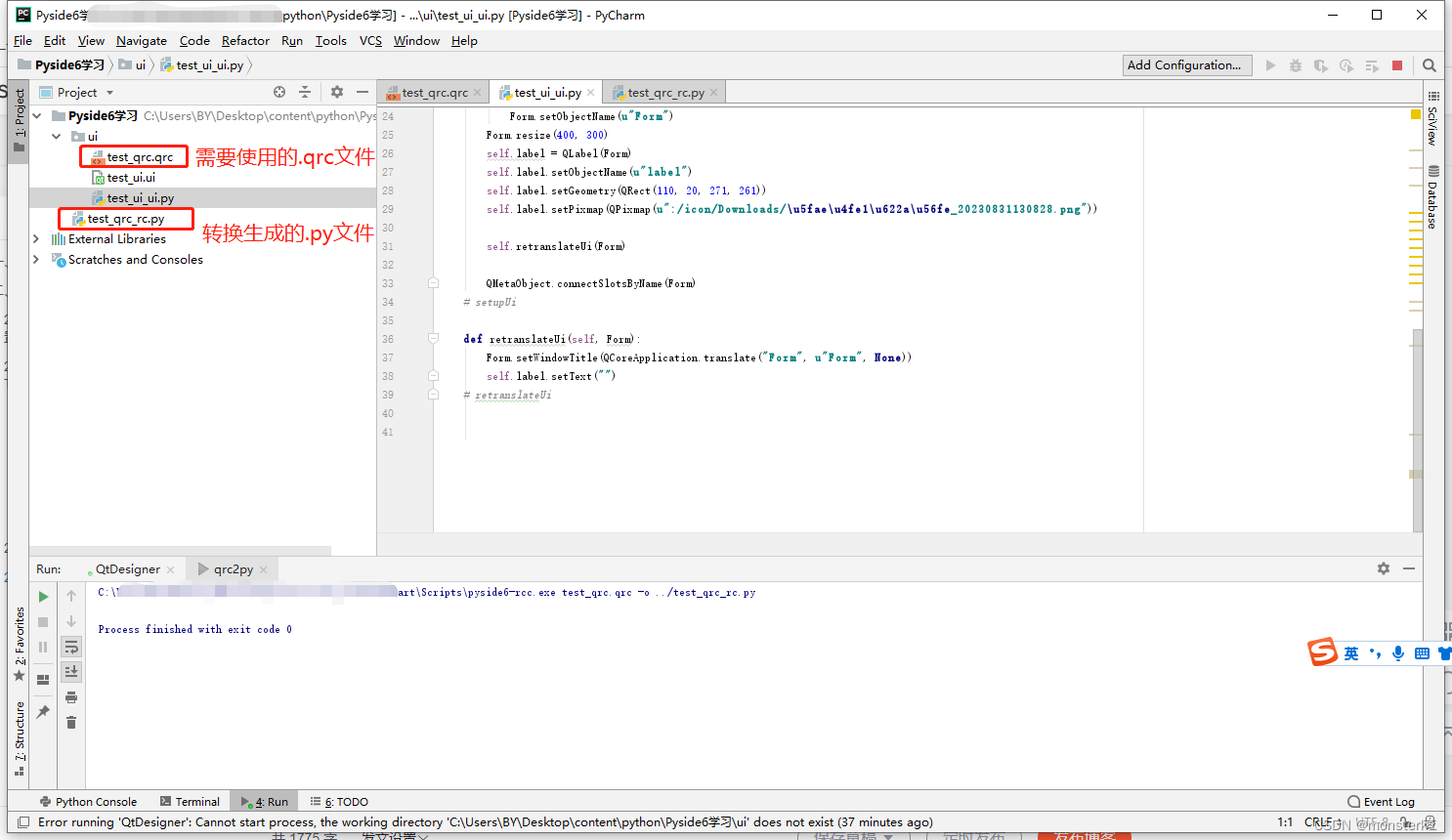Open the VCS menu

(x=370, y=41)
